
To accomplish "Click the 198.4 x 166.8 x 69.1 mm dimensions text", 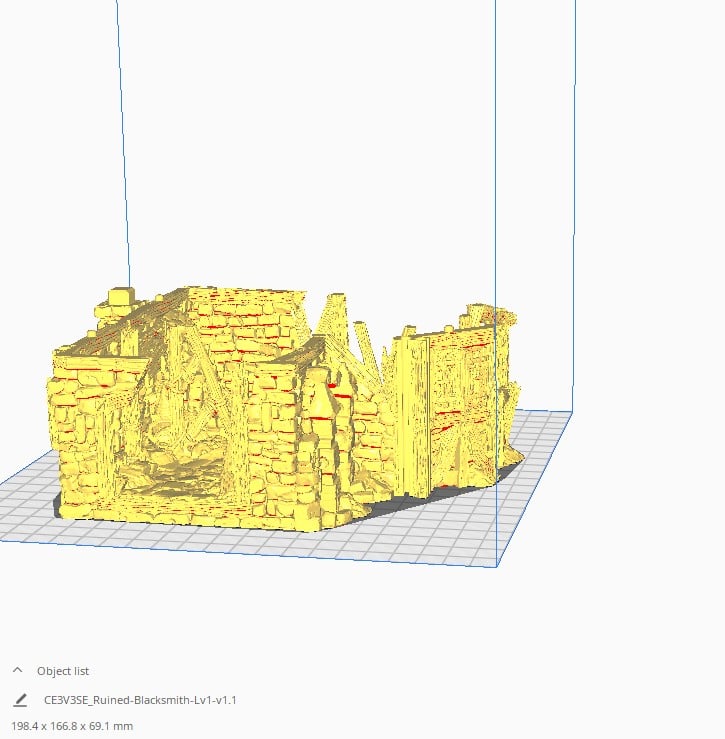I will (72, 726).
